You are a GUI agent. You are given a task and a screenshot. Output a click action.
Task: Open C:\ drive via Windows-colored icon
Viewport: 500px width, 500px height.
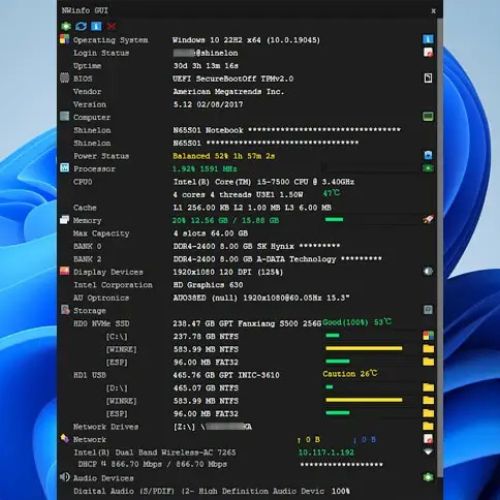pyautogui.click(x=428, y=336)
